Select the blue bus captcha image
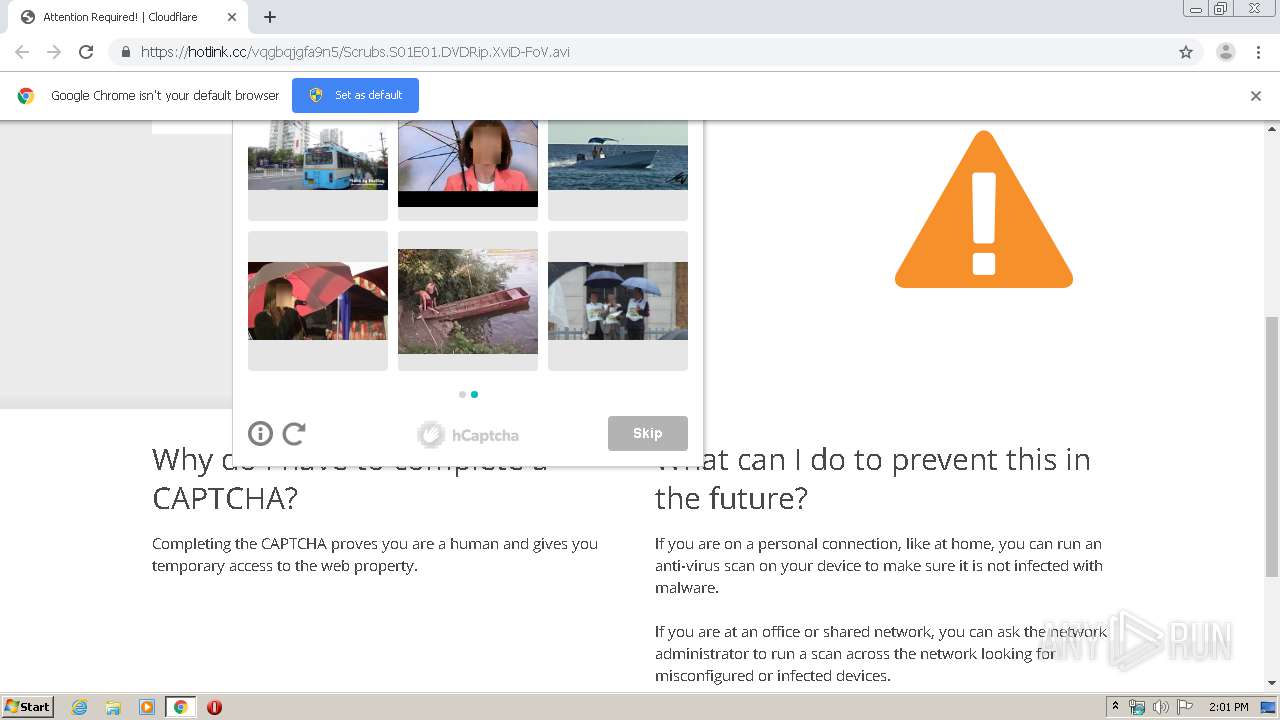 318,155
